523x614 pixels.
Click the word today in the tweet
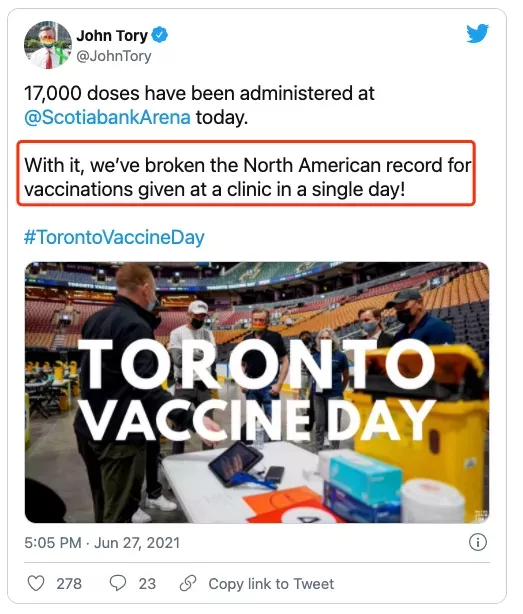tap(222, 117)
